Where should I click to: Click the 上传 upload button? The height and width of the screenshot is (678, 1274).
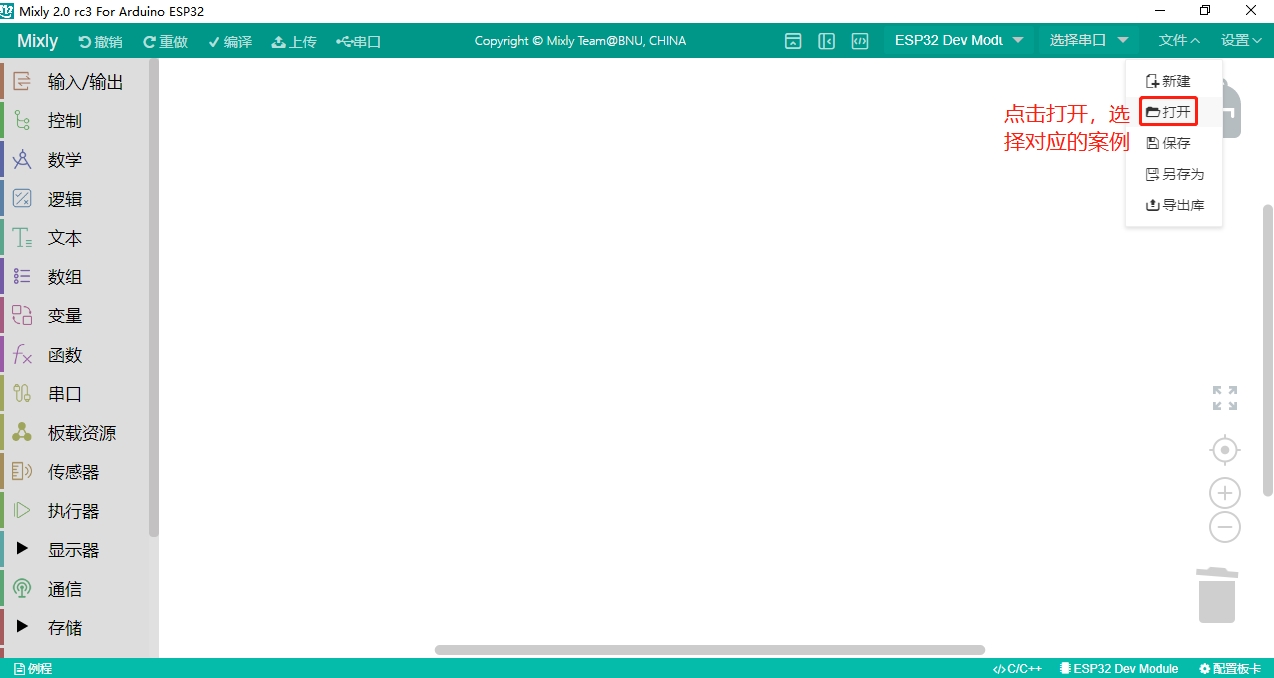(294, 42)
